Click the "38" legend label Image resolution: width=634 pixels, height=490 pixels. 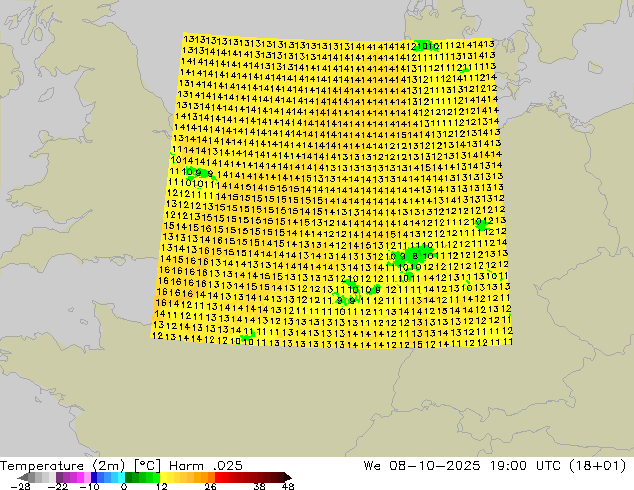pos(260,486)
